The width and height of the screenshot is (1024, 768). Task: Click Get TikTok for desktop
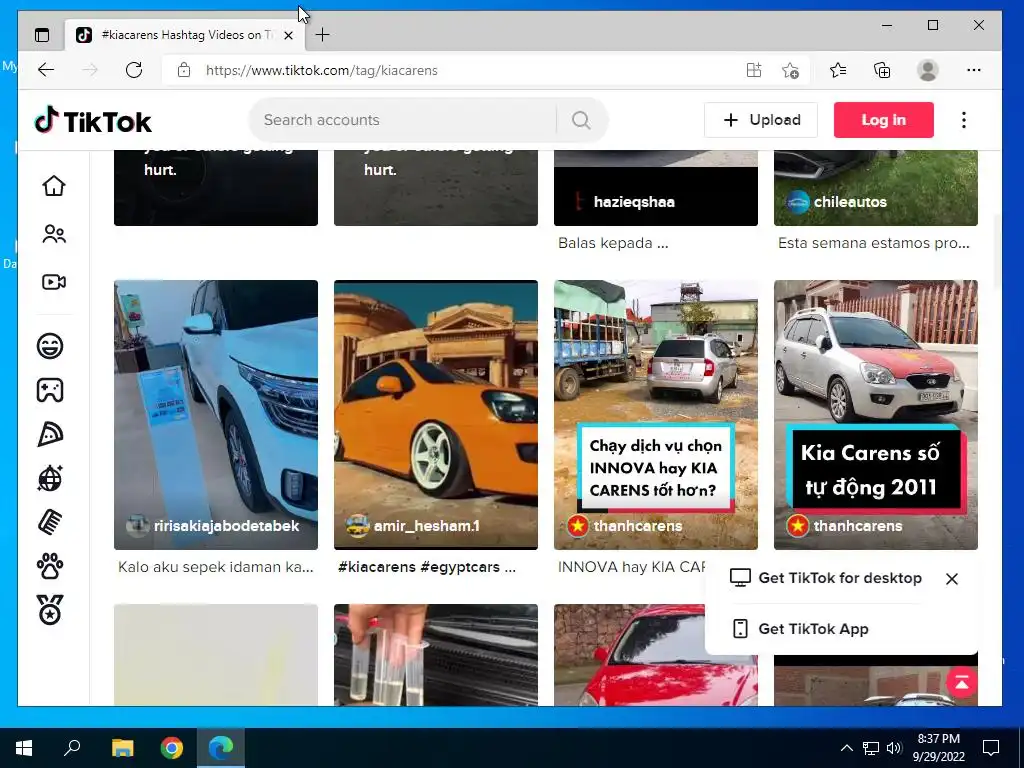[825, 578]
